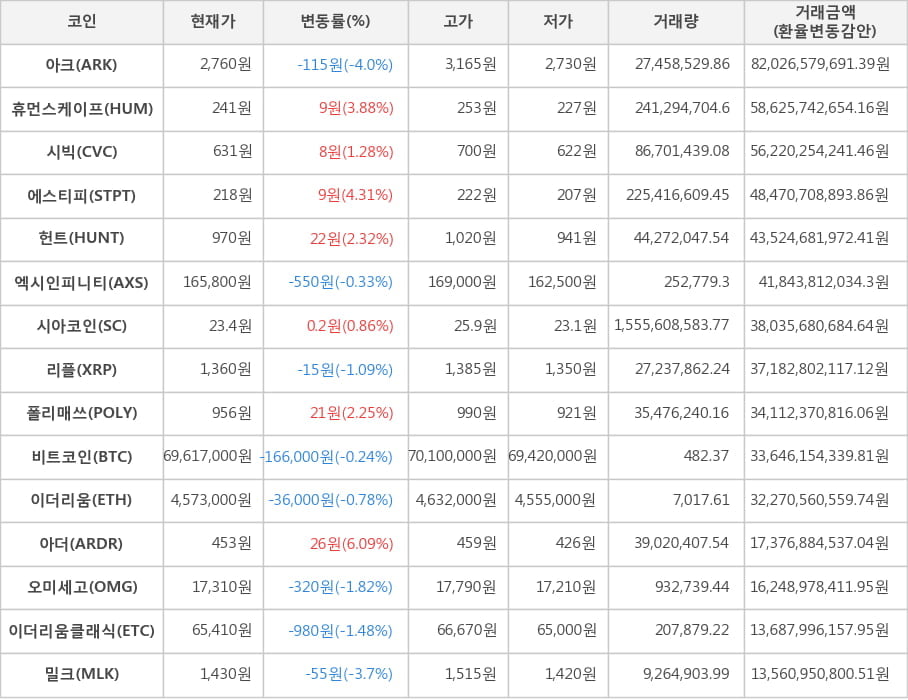Click the 변동률(%) column header
Image resolution: width=908 pixels, height=700 pixels.
click(335, 22)
